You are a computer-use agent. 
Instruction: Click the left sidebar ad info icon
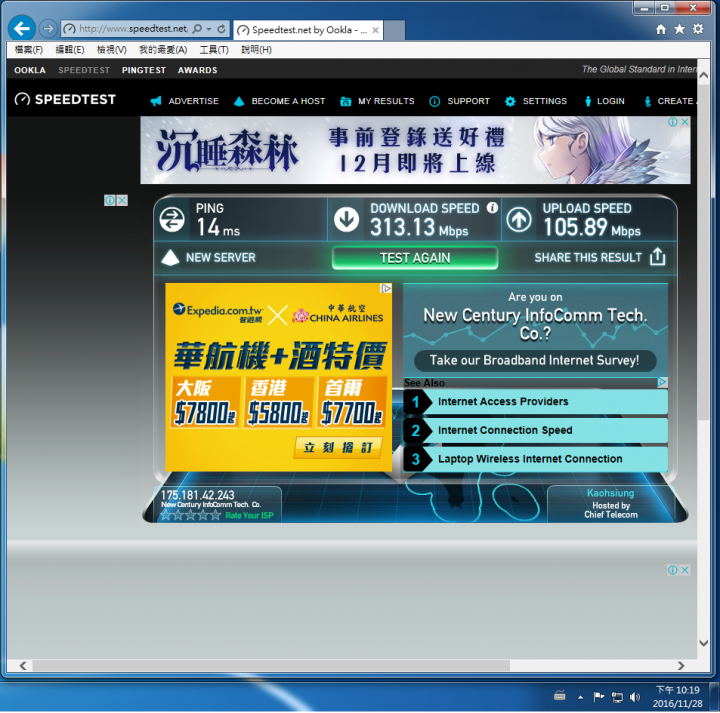pos(110,200)
